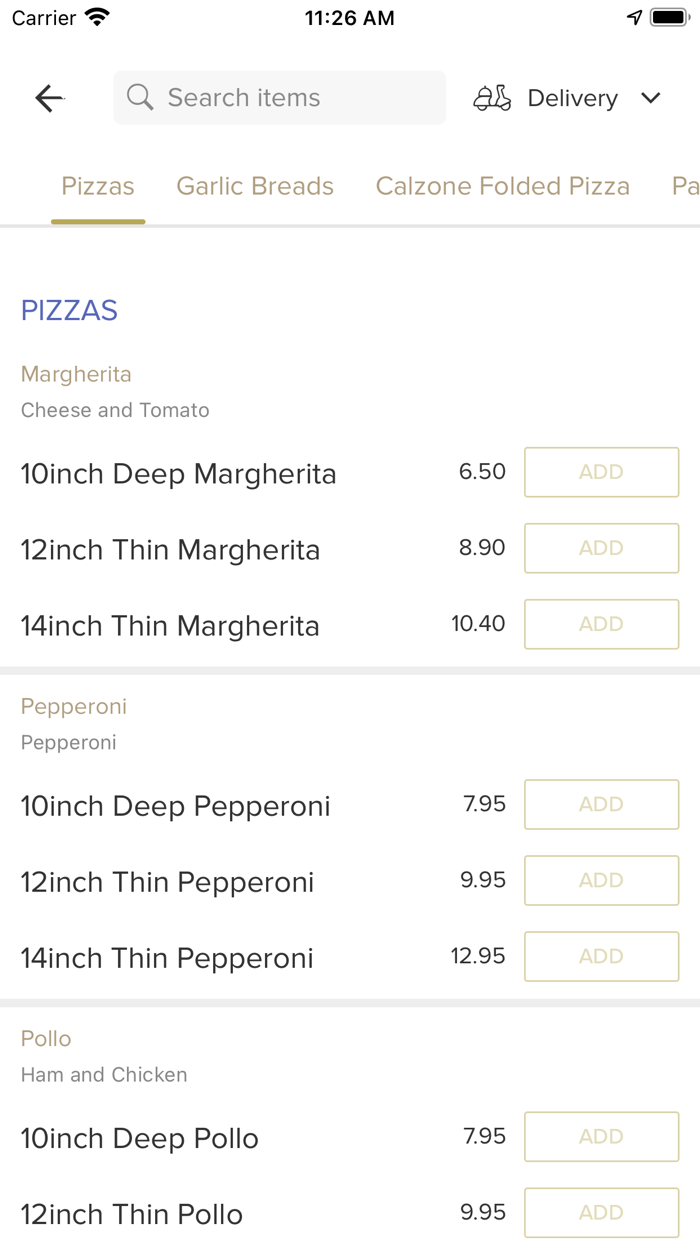
Task: Add 10inch Deep Margherita to order
Action: pos(601,472)
